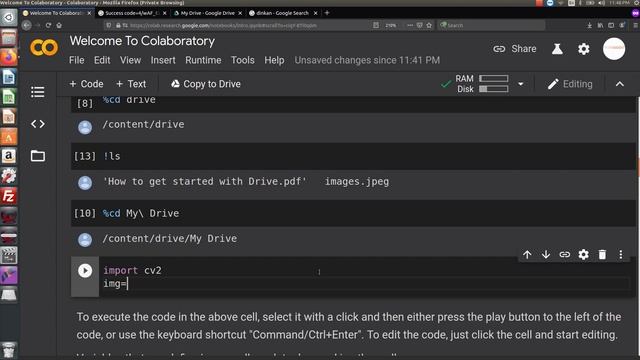Open the Tools menu

[x=242, y=60]
